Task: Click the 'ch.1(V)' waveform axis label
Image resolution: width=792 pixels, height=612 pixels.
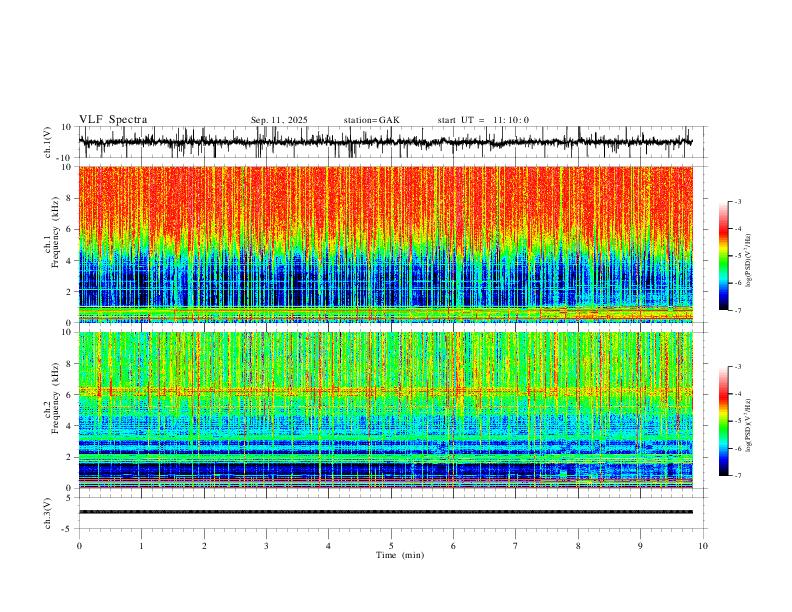Action: tap(48, 142)
